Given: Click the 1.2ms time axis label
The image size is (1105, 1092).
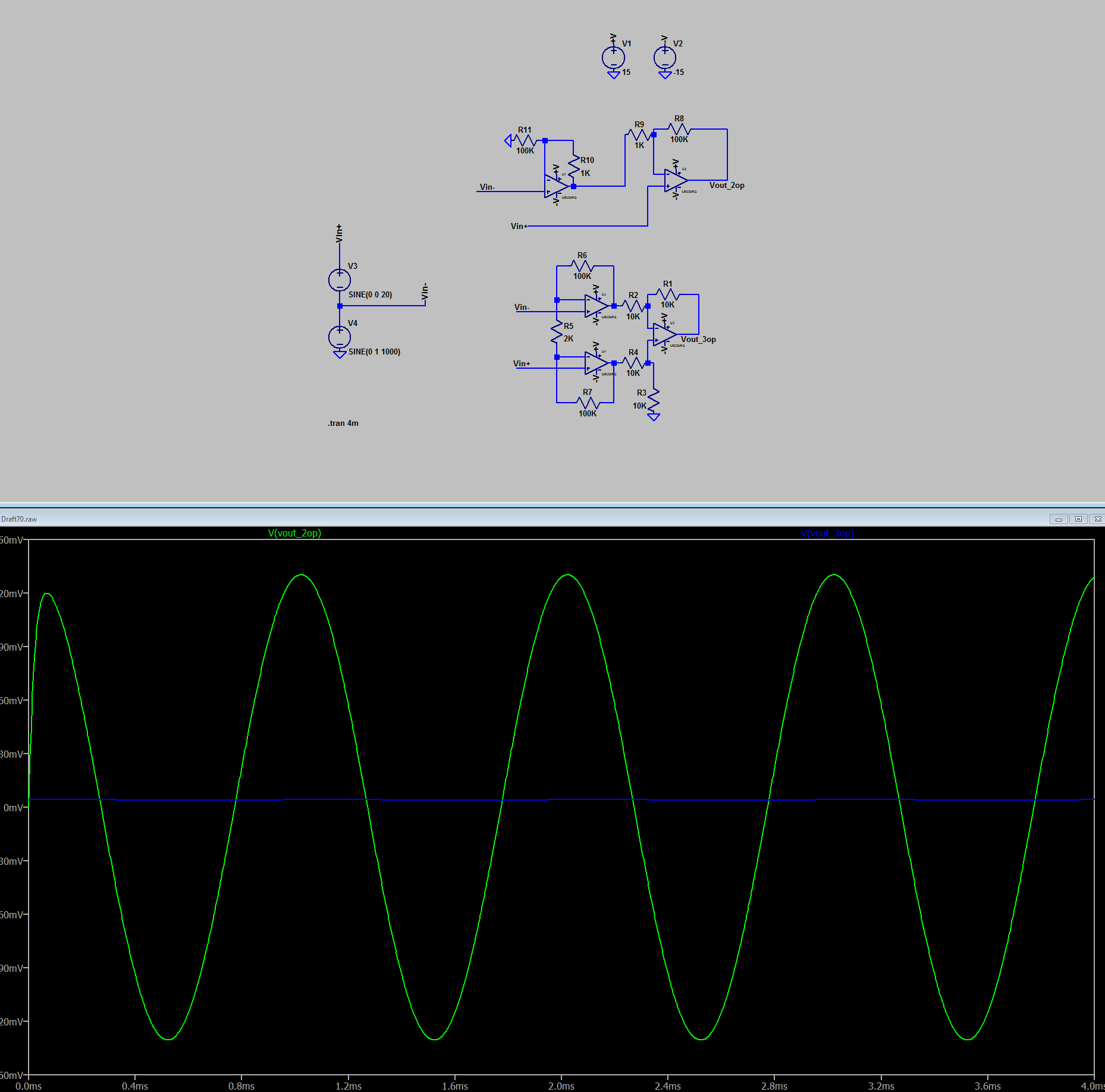Looking at the screenshot, I should pos(349,1086).
